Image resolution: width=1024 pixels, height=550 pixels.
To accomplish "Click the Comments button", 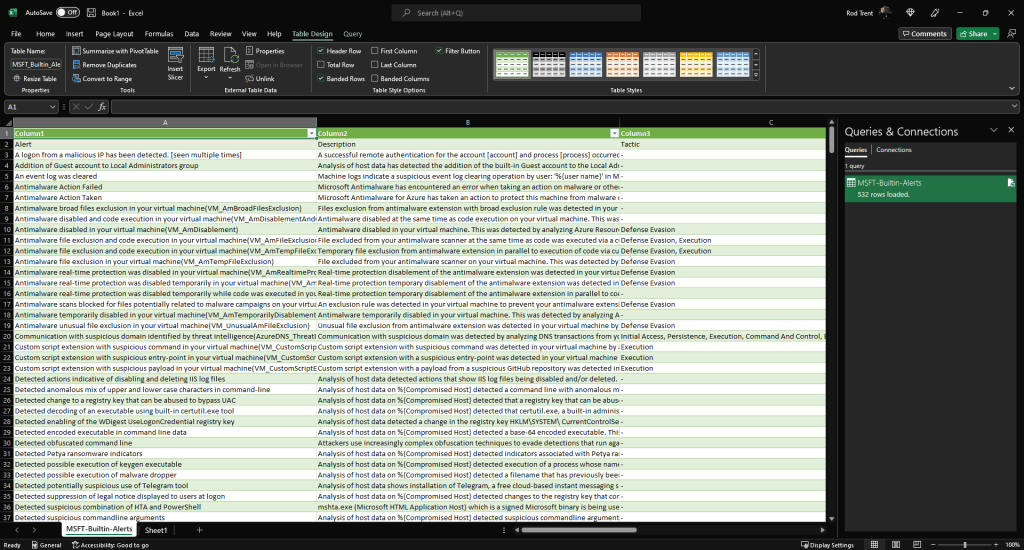I will pyautogui.click(x=924, y=33).
